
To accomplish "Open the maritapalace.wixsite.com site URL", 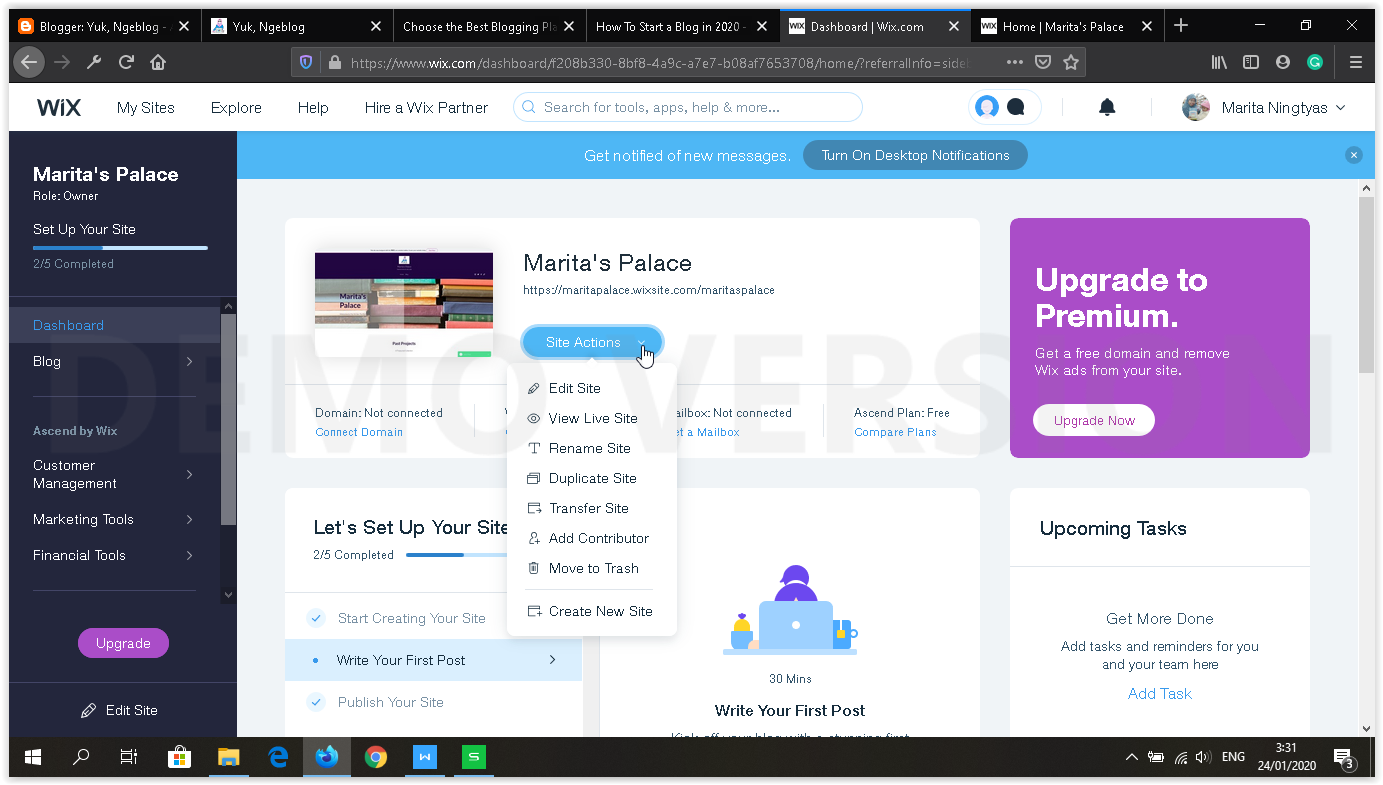I will coord(649,290).
